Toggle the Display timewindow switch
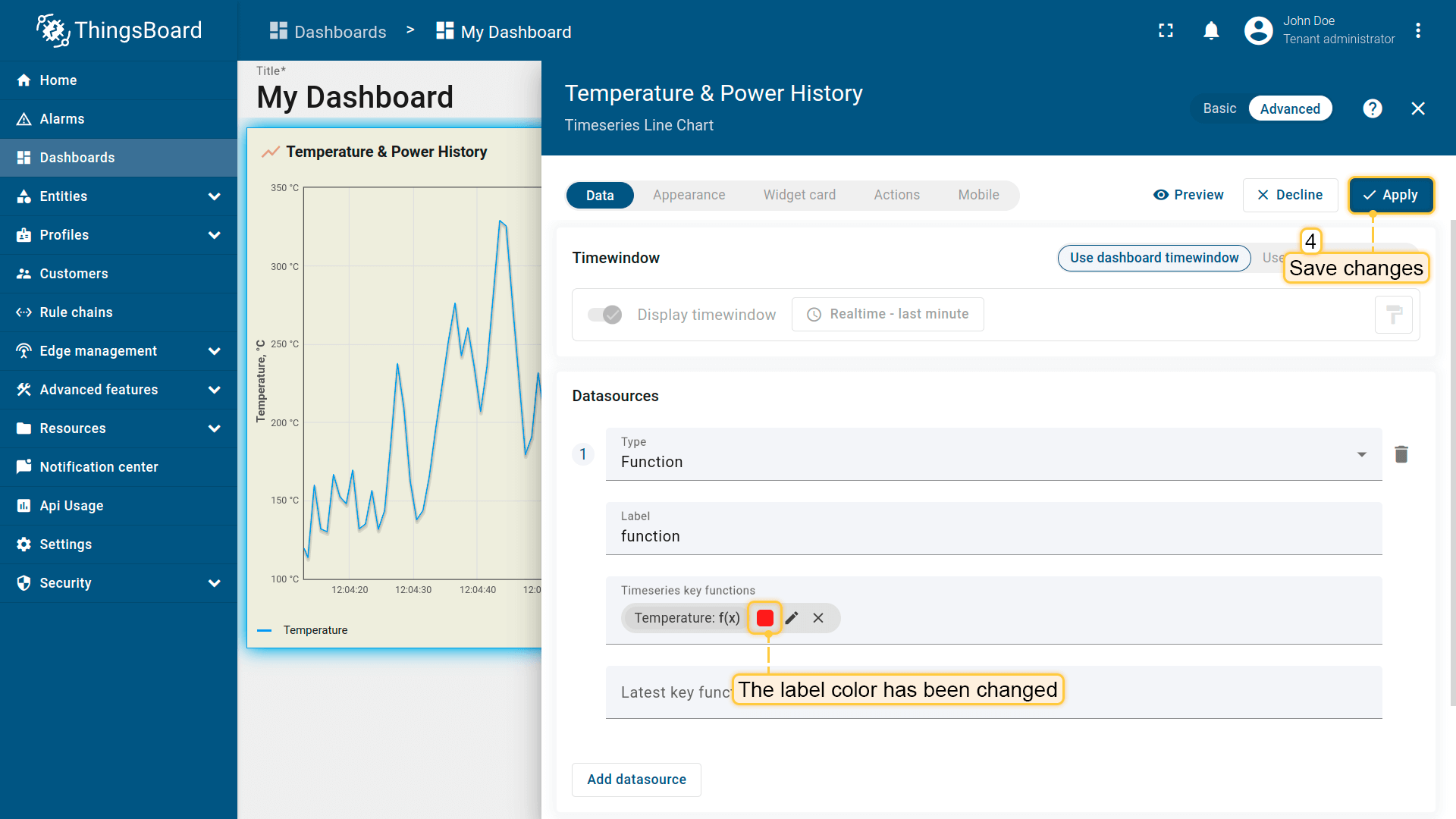 pos(605,315)
